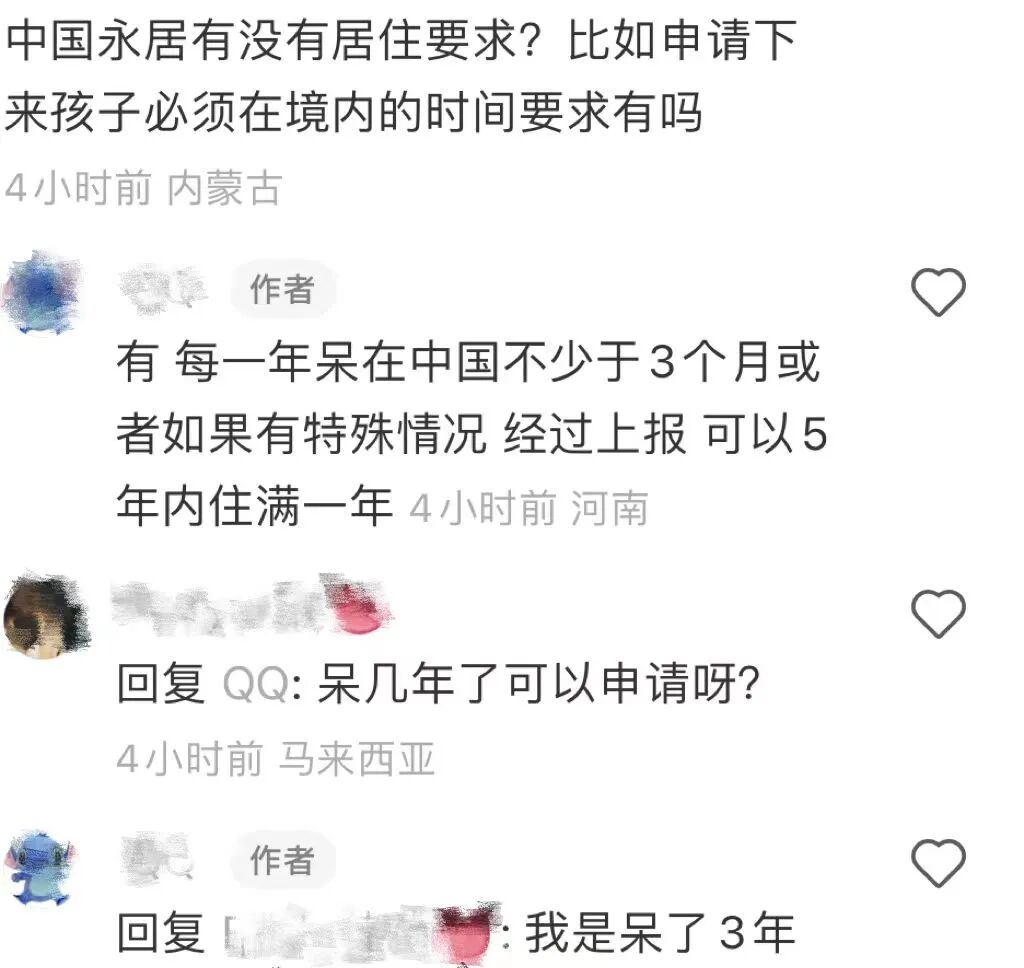Select the reply 呆几年了可以申请呀
Screen dimensions: 1024x968
[539, 684]
